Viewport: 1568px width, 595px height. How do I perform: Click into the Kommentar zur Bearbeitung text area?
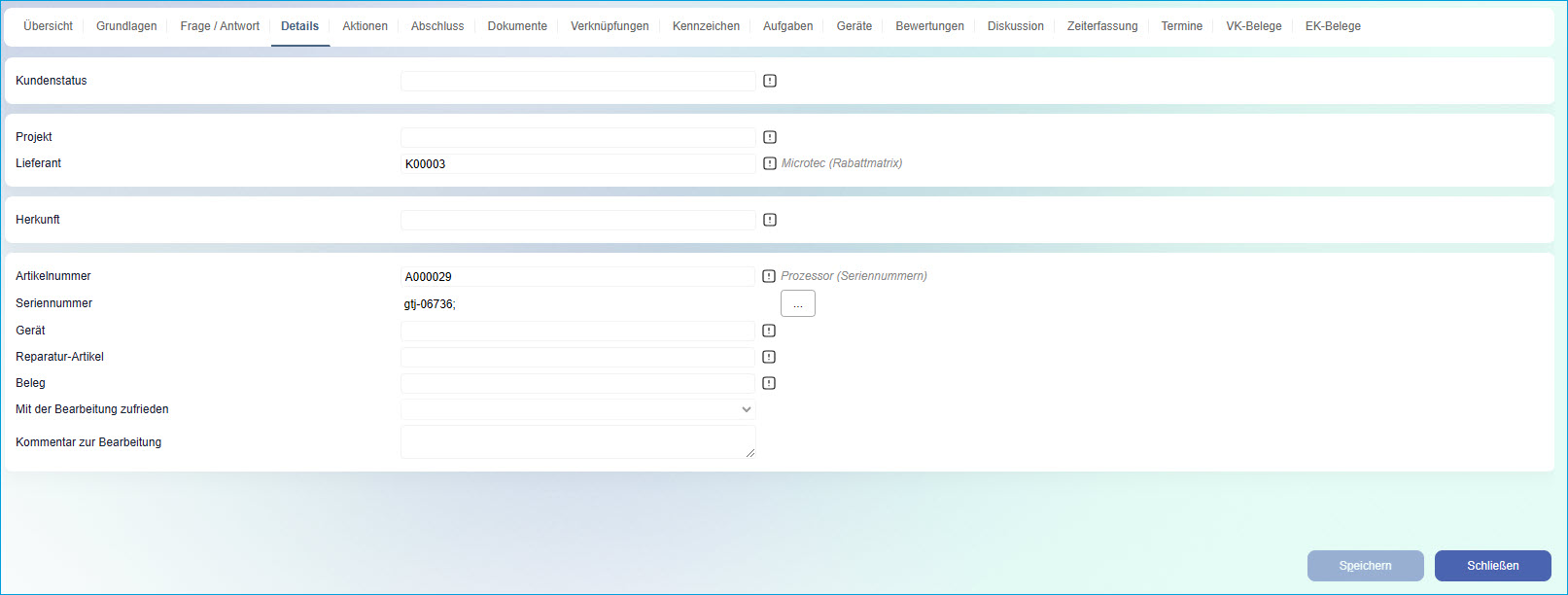coord(577,441)
